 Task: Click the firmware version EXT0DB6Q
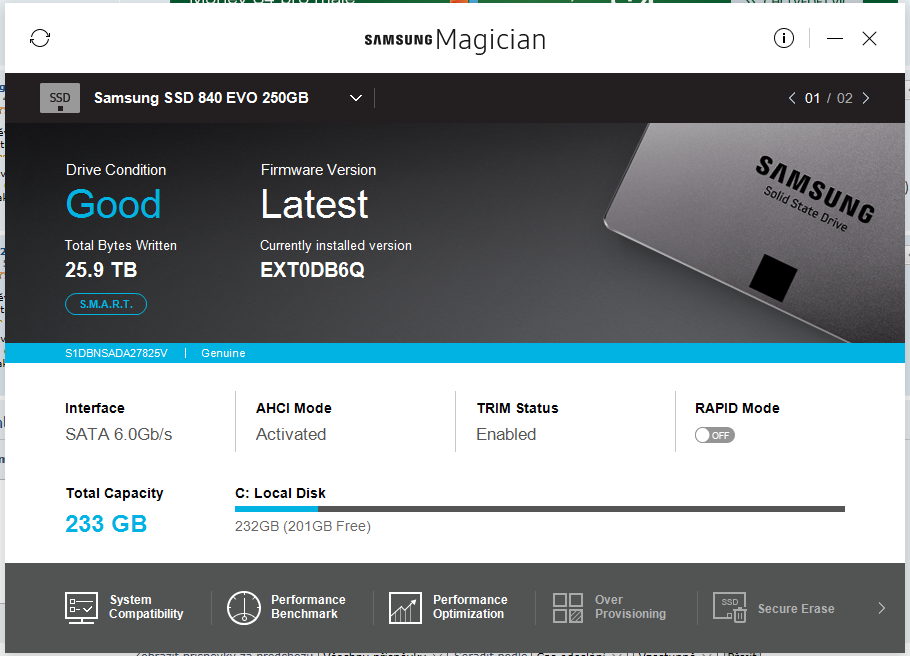312,270
